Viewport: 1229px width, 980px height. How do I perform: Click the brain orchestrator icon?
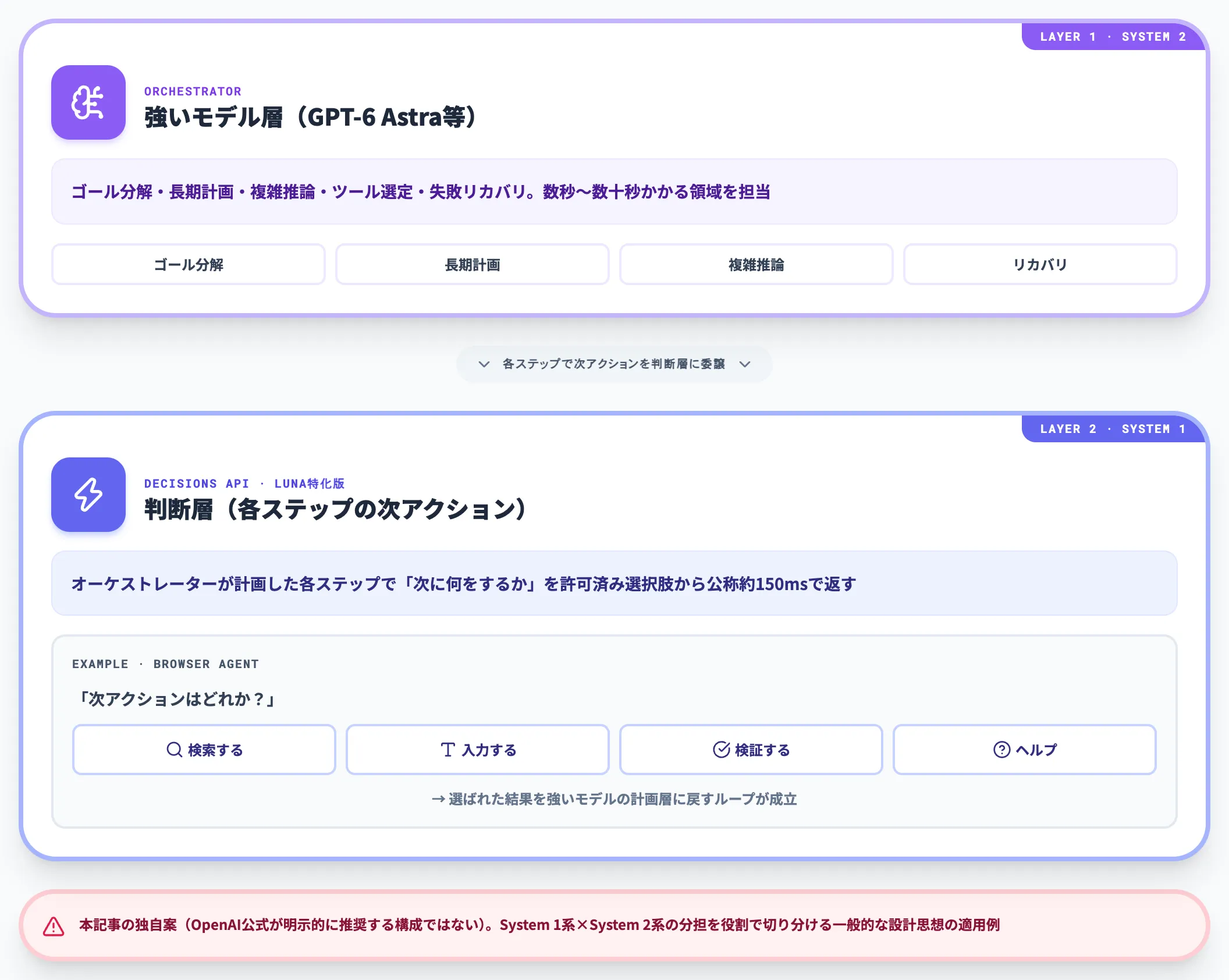[88, 102]
